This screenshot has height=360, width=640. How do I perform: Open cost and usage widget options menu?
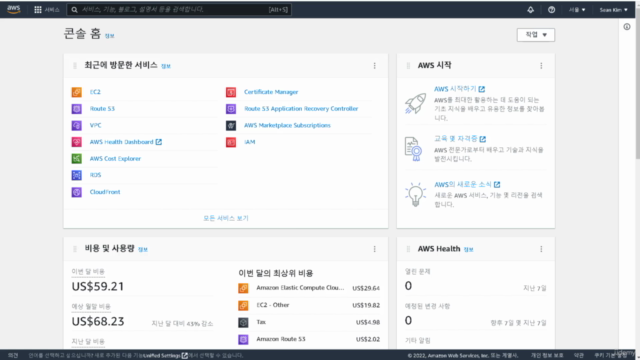pyautogui.click(x=375, y=249)
